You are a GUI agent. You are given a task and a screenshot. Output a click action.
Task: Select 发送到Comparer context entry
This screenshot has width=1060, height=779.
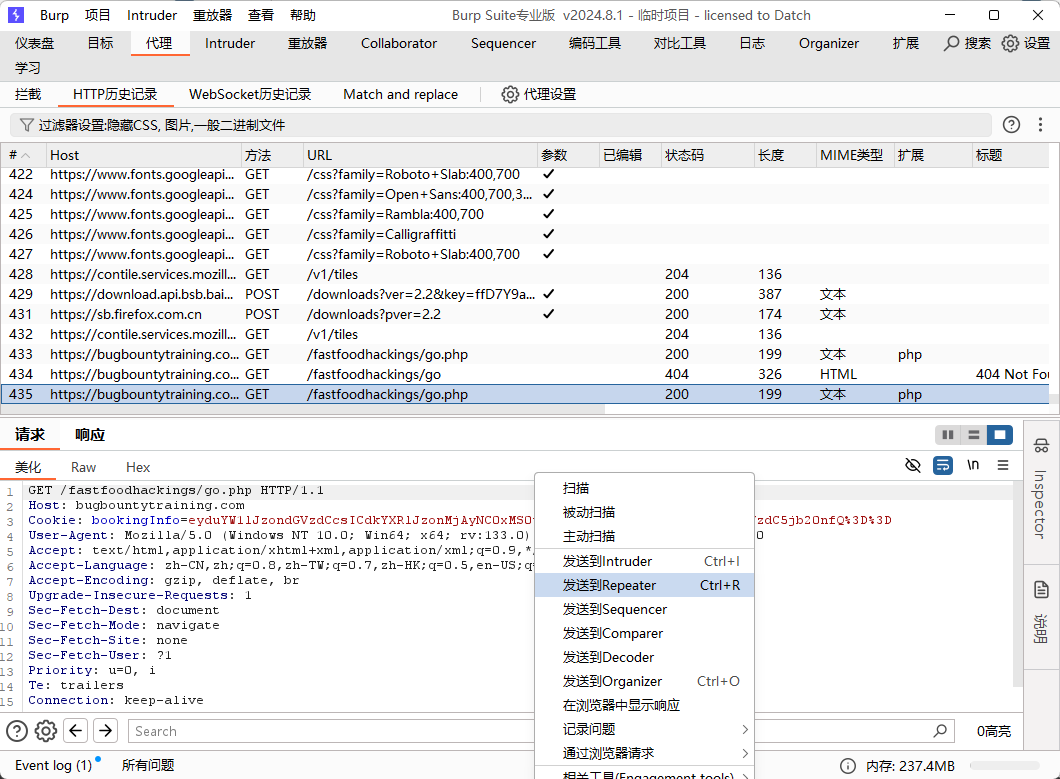(645, 633)
